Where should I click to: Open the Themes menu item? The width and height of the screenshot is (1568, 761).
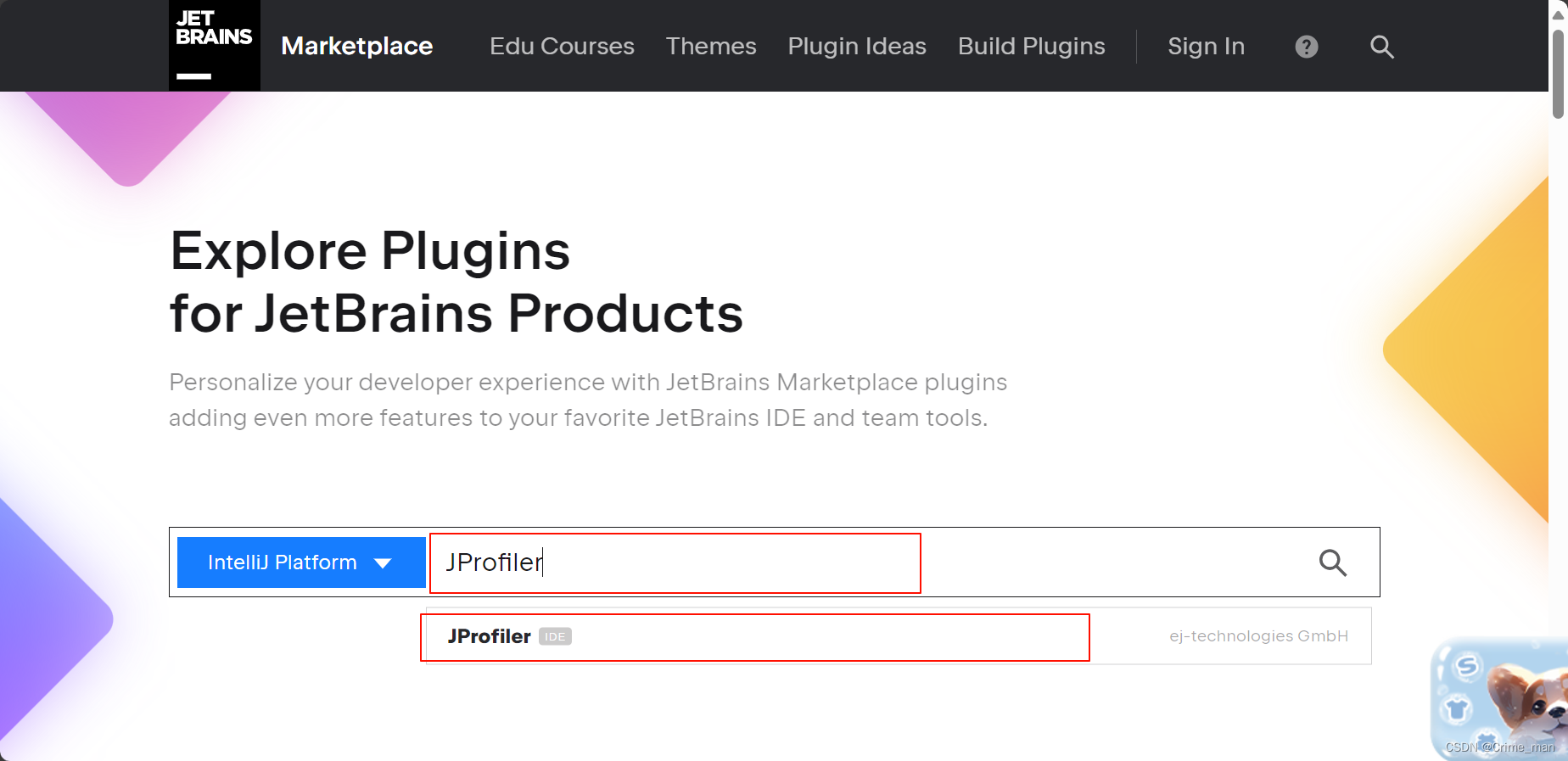coord(711,46)
